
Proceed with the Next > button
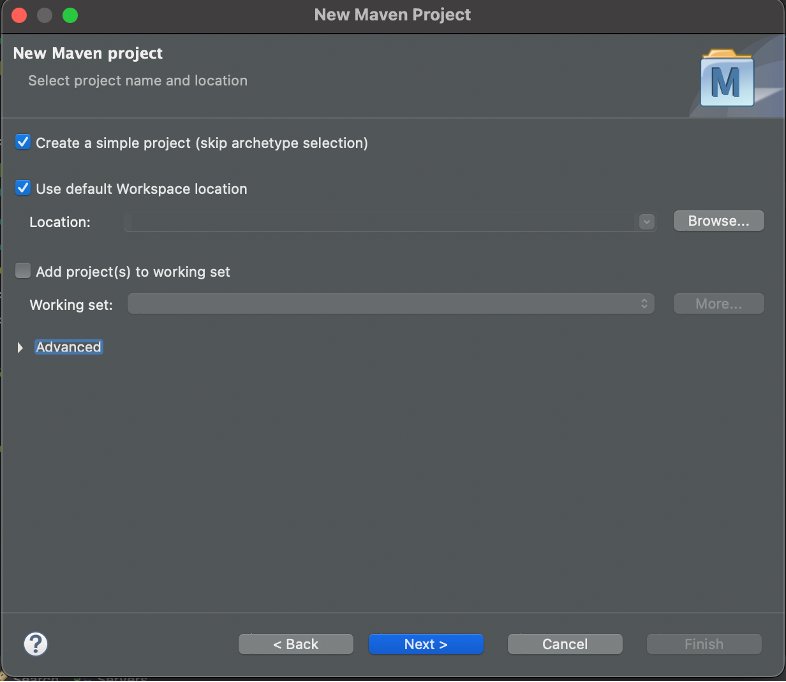[426, 644]
